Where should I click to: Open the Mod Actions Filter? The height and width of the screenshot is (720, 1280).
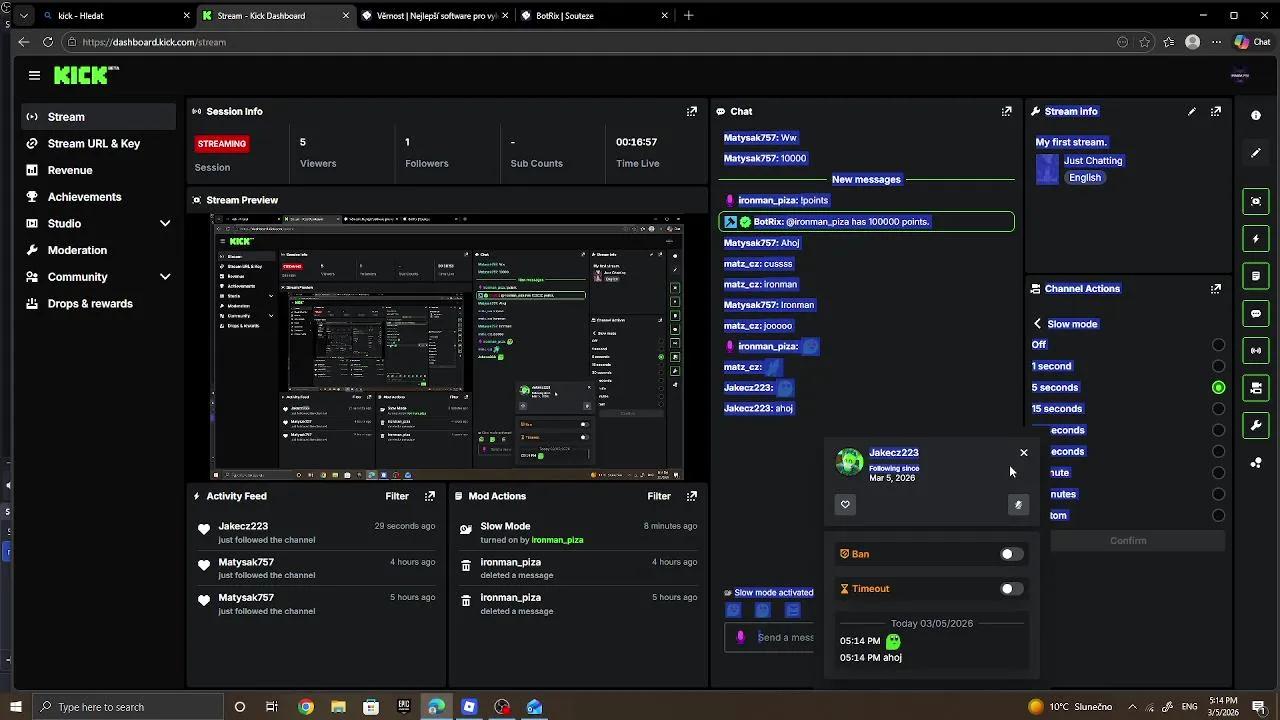pyautogui.click(x=659, y=496)
